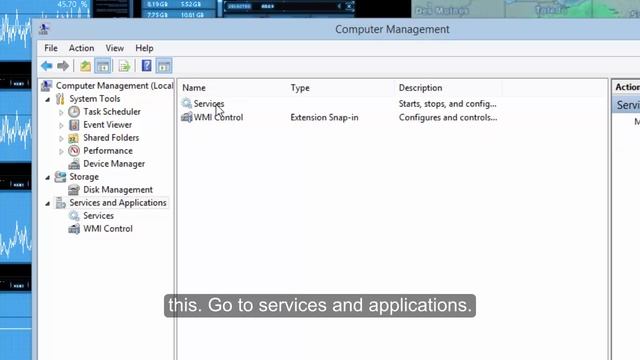Expand the Shared Folders node arrow

pos(61,138)
